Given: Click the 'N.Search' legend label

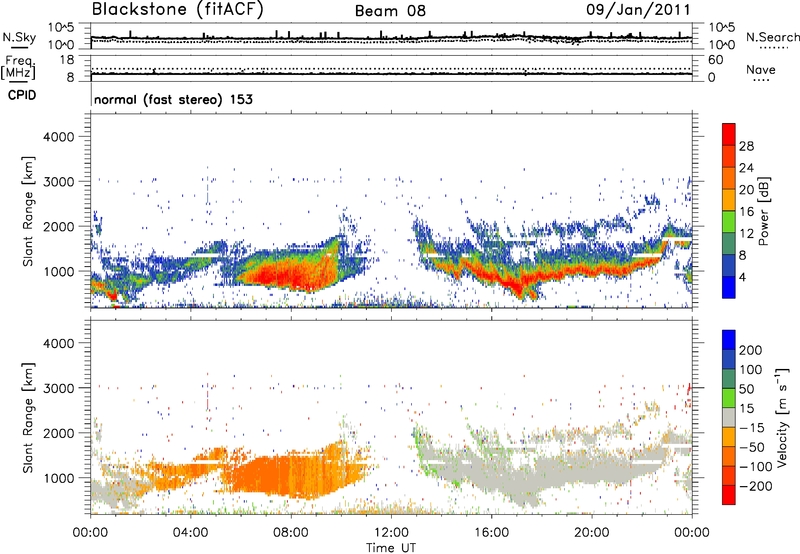Looking at the screenshot, I should (772, 37).
